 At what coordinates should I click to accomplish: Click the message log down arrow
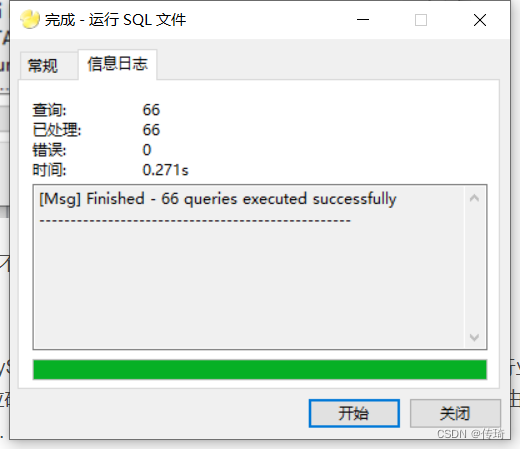click(474, 337)
